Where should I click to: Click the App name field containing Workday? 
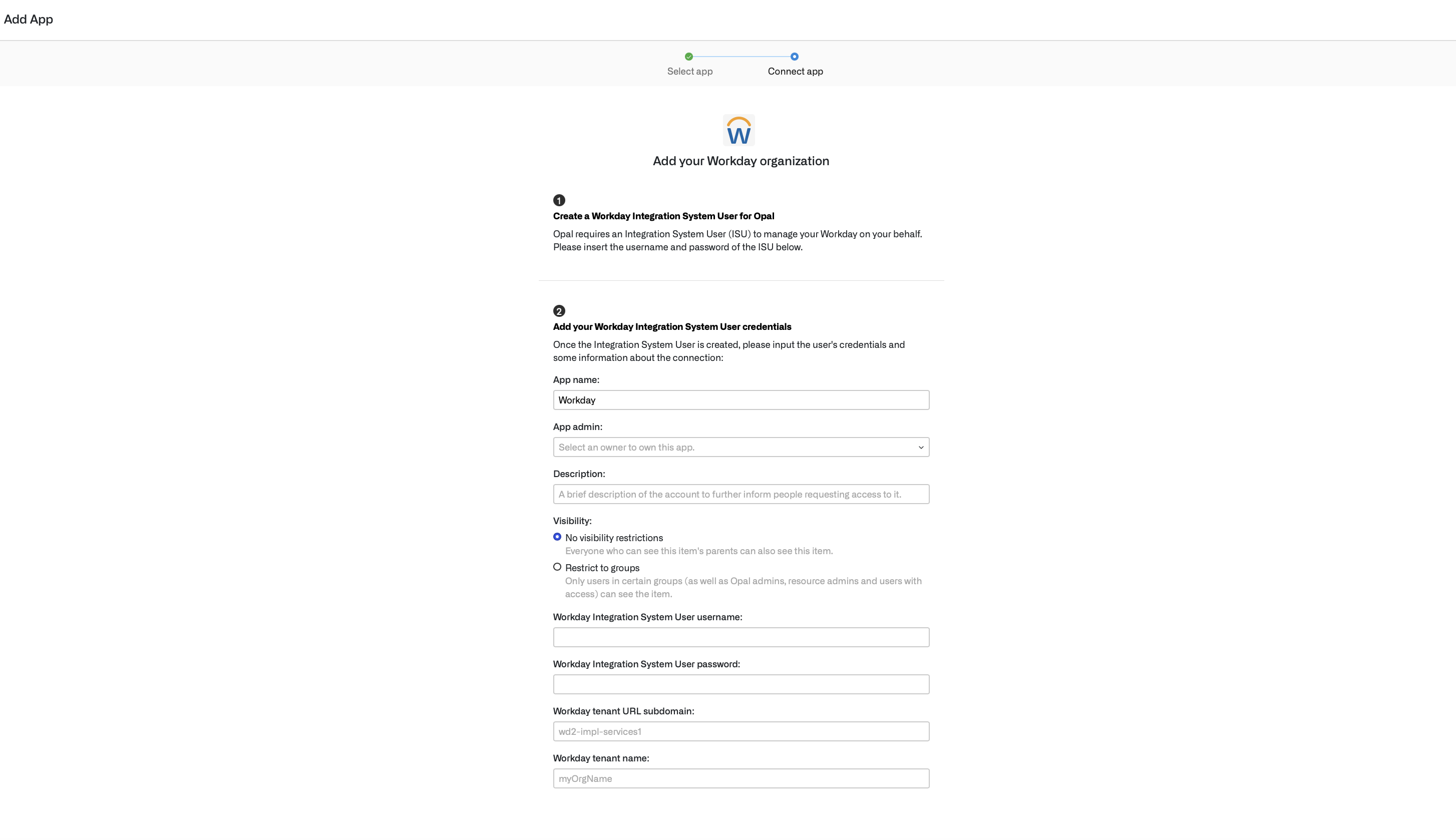point(741,400)
